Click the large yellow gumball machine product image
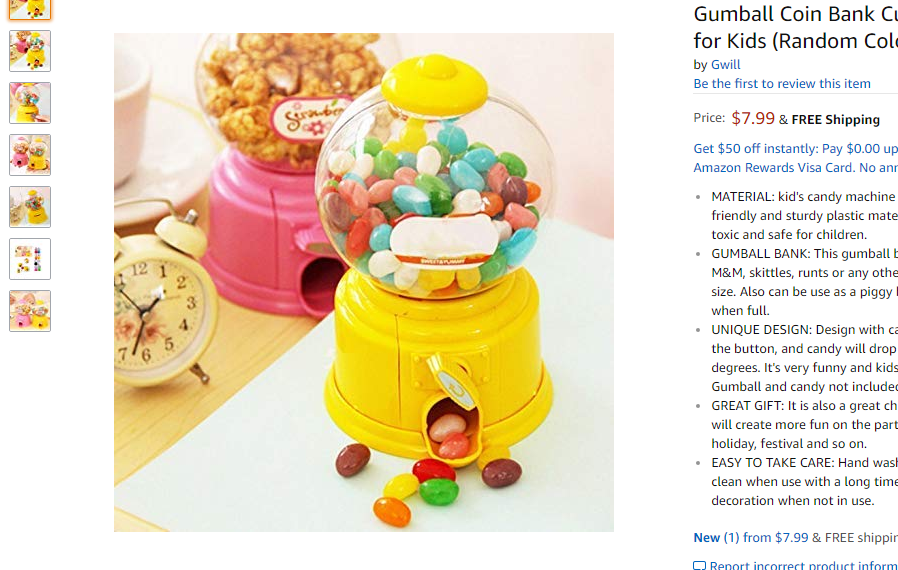 [364, 282]
